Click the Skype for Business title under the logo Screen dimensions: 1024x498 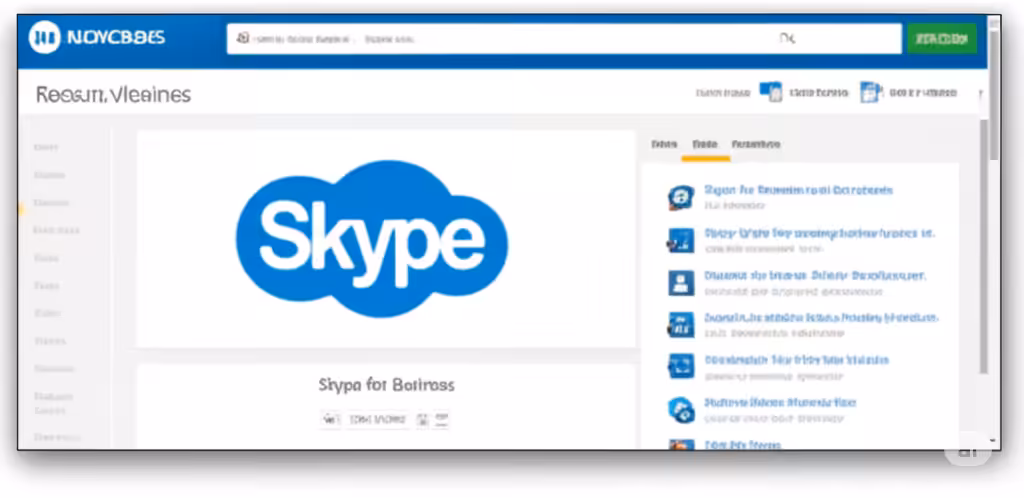[386, 385]
